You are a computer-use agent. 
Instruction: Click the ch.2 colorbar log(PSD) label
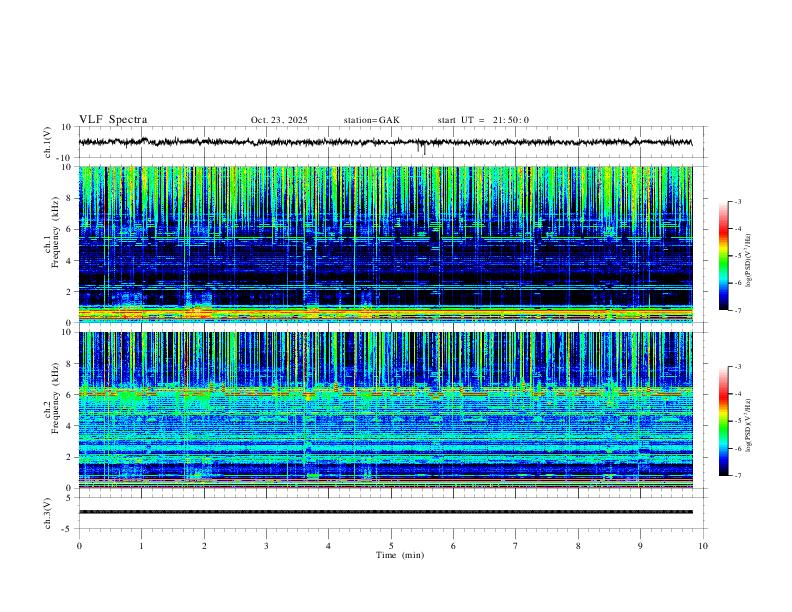[748, 426]
